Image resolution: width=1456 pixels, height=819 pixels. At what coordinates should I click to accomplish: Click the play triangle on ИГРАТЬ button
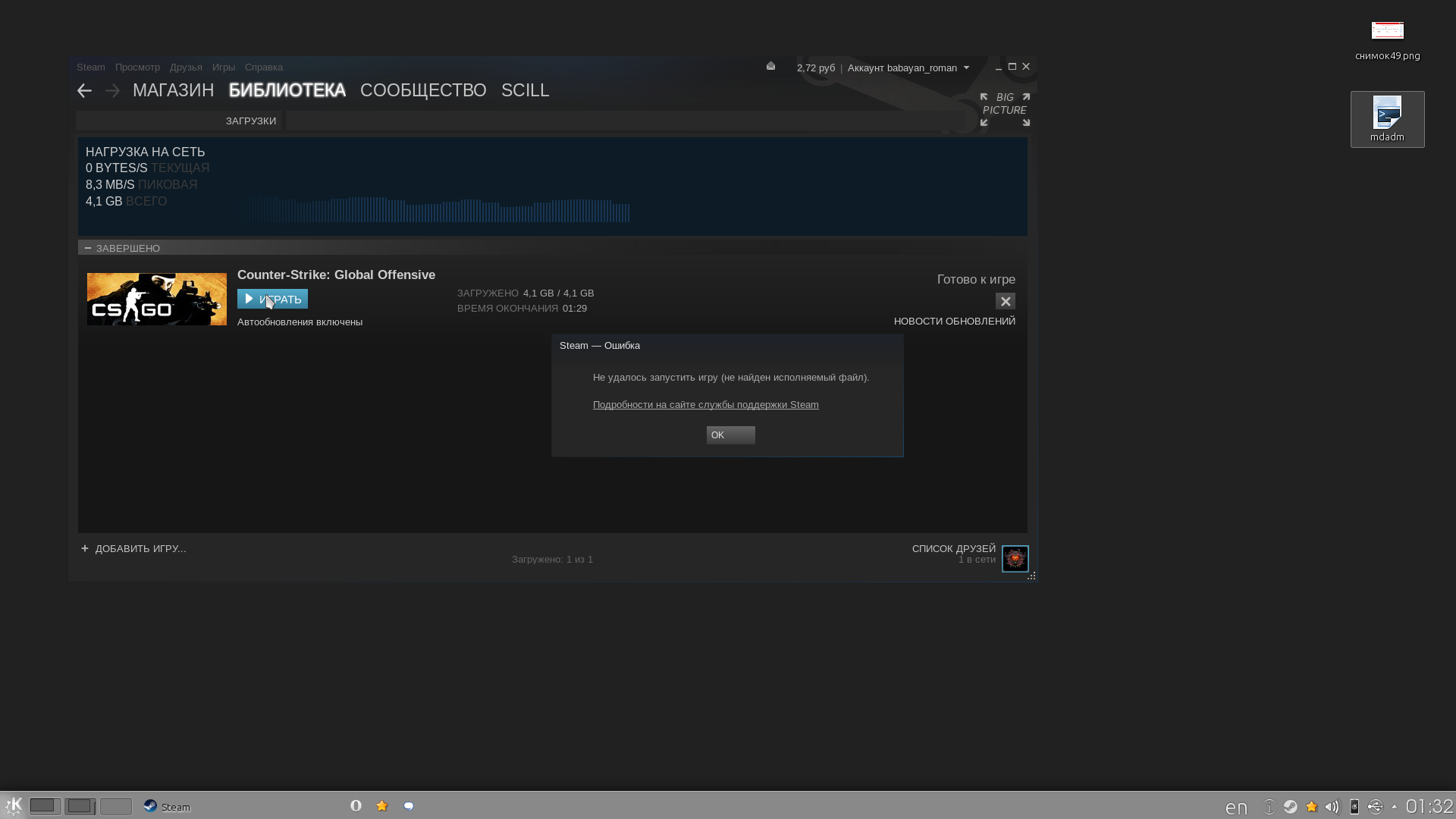[x=249, y=299]
